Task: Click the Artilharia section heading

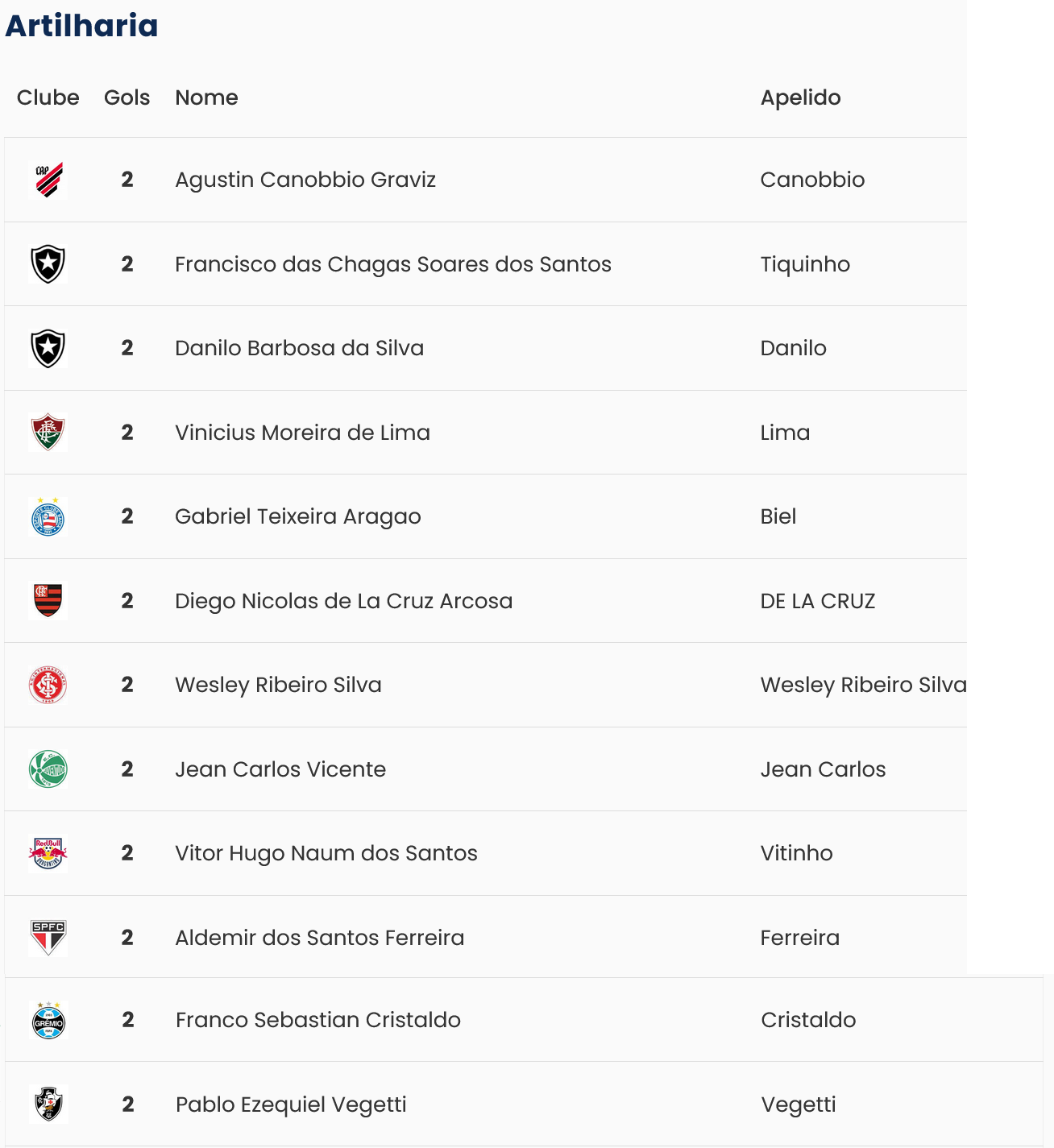Action: 81,26
